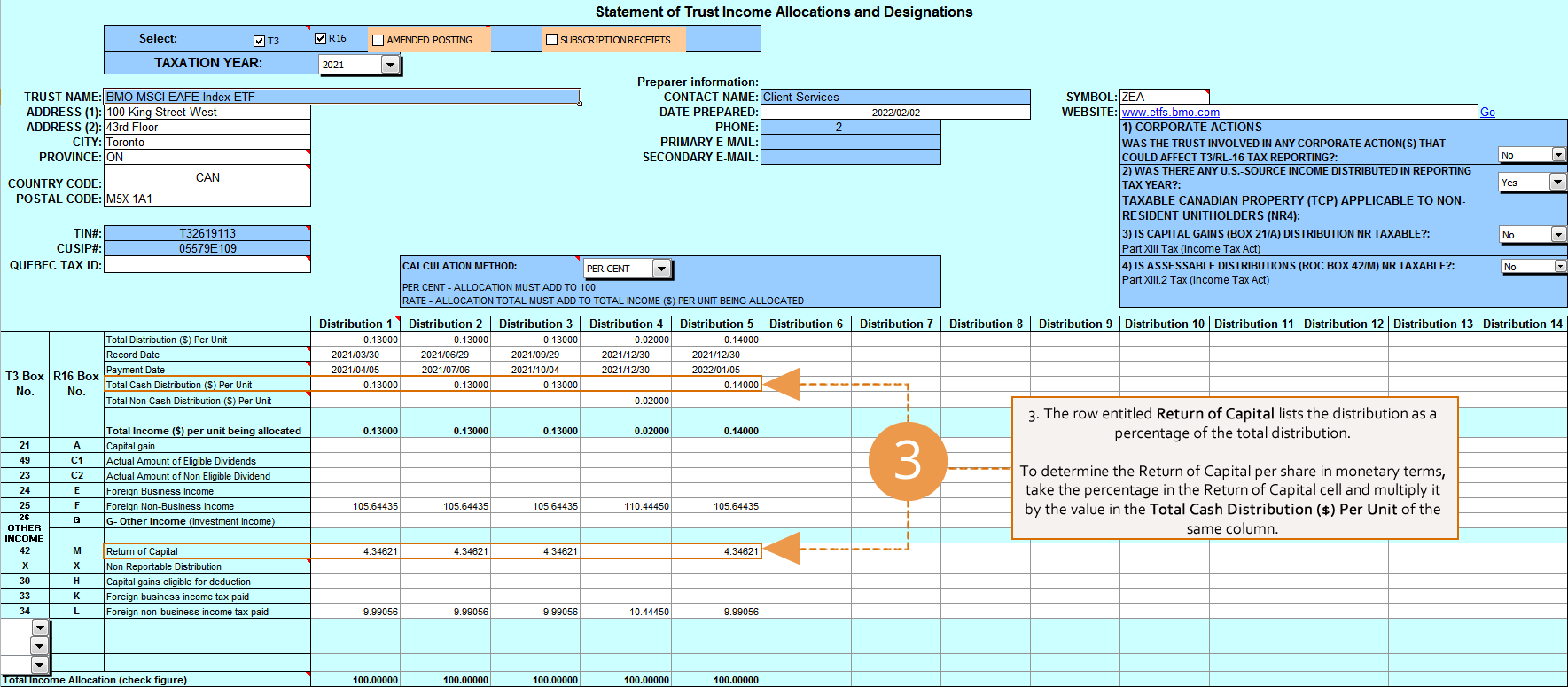Open the Taxation Year 2021 dropdown

(390, 65)
